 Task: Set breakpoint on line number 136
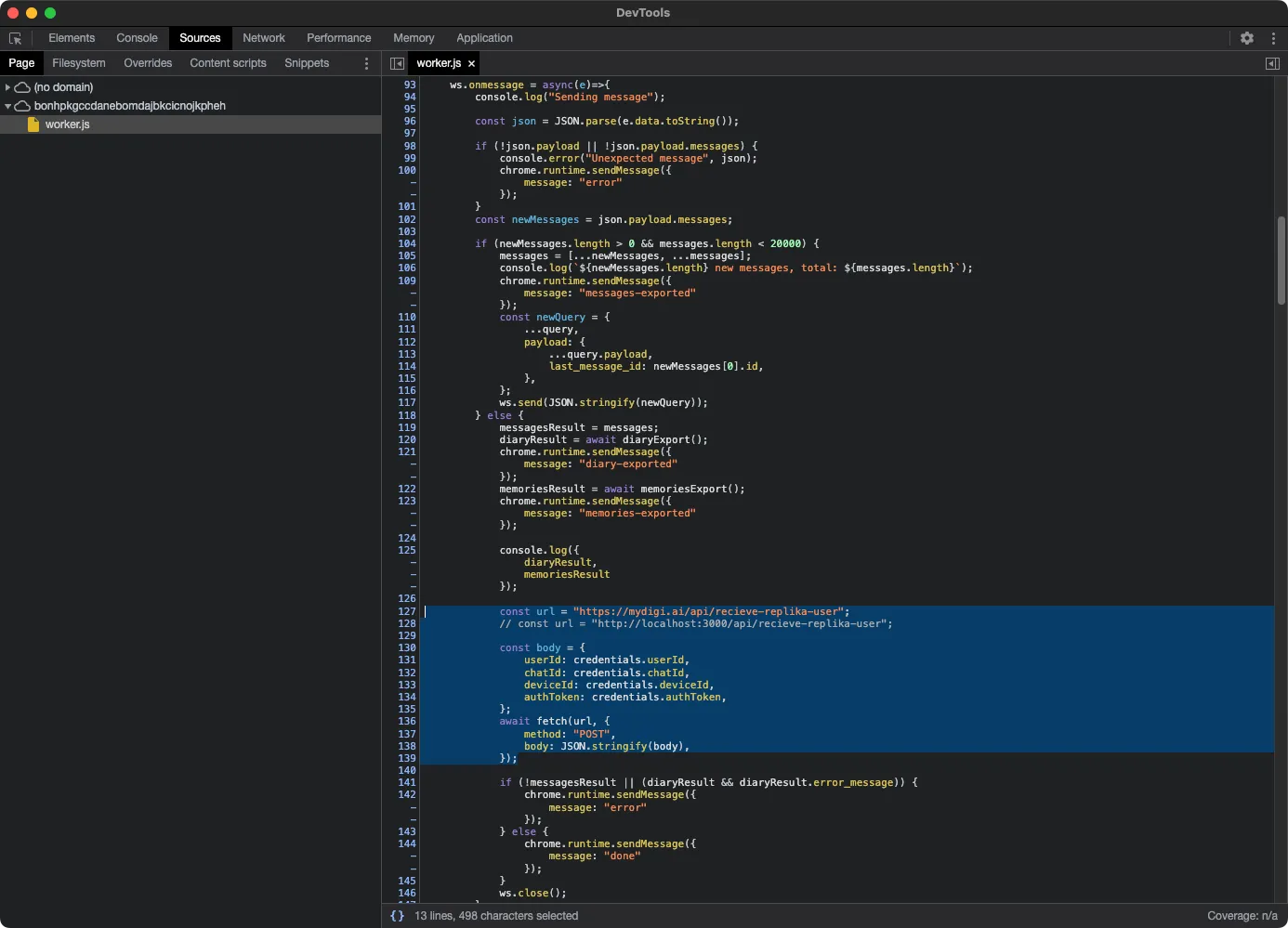[407, 721]
